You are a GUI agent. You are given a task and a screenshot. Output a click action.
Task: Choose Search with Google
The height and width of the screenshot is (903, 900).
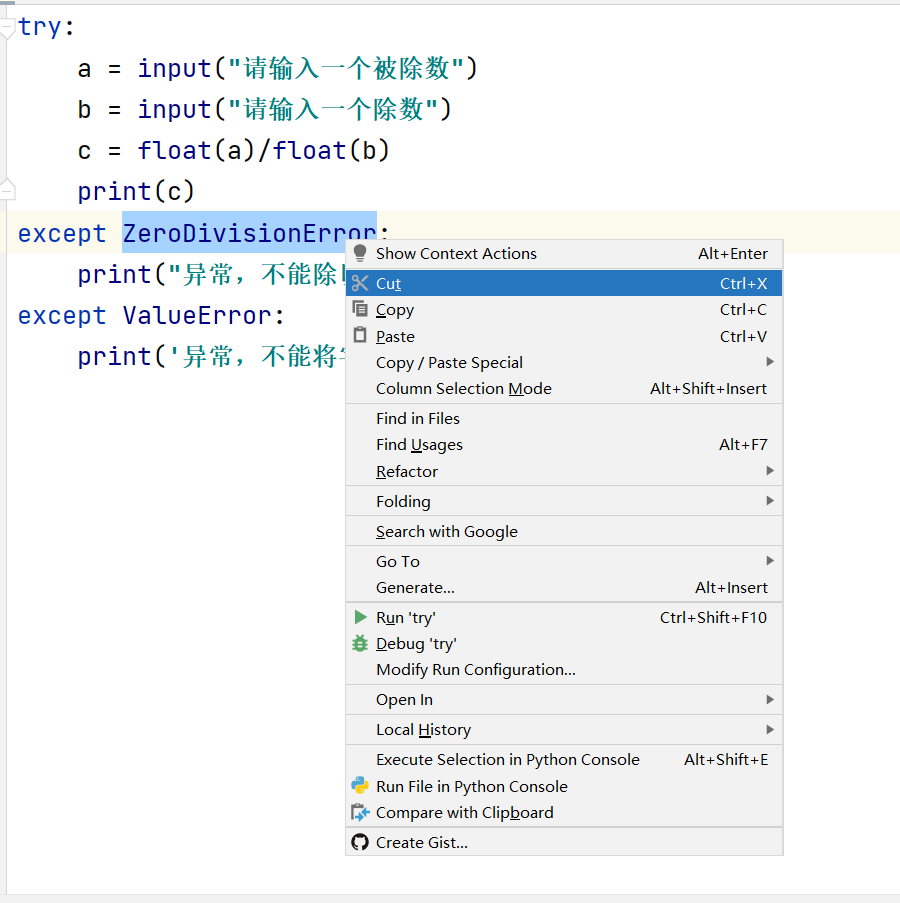564,531
